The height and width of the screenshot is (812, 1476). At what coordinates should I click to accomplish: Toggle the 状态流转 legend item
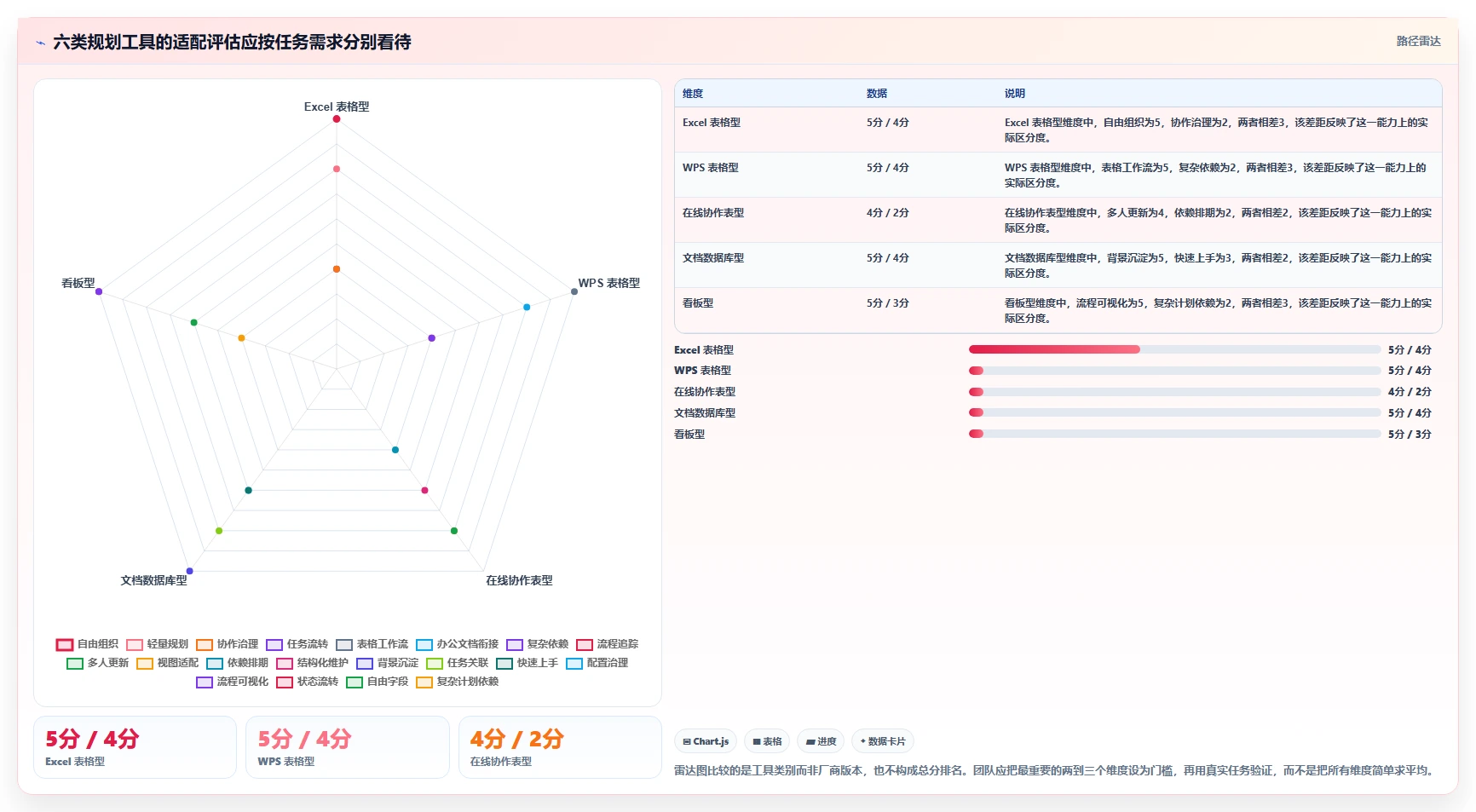pos(307,682)
